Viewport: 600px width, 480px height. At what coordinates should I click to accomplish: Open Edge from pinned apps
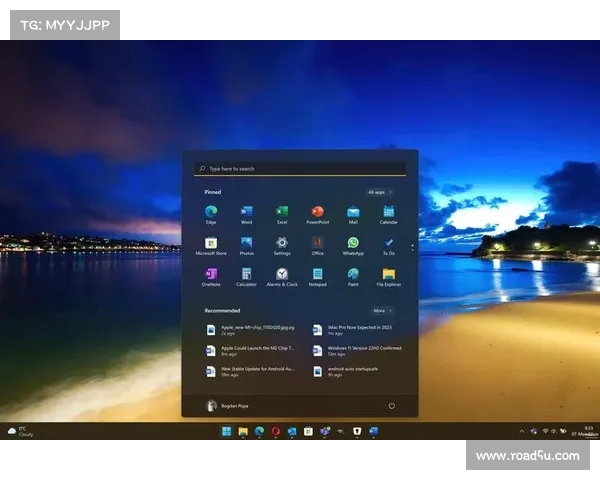(211, 212)
